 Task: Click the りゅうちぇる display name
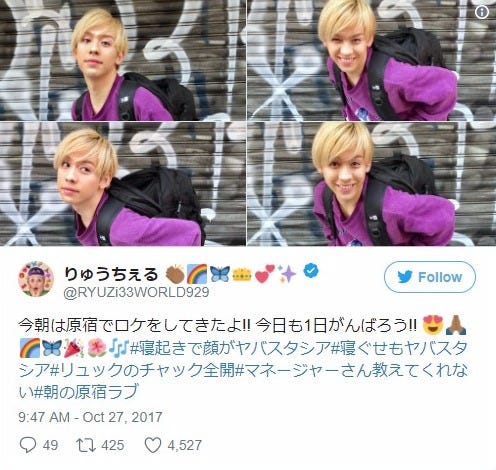pos(111,275)
